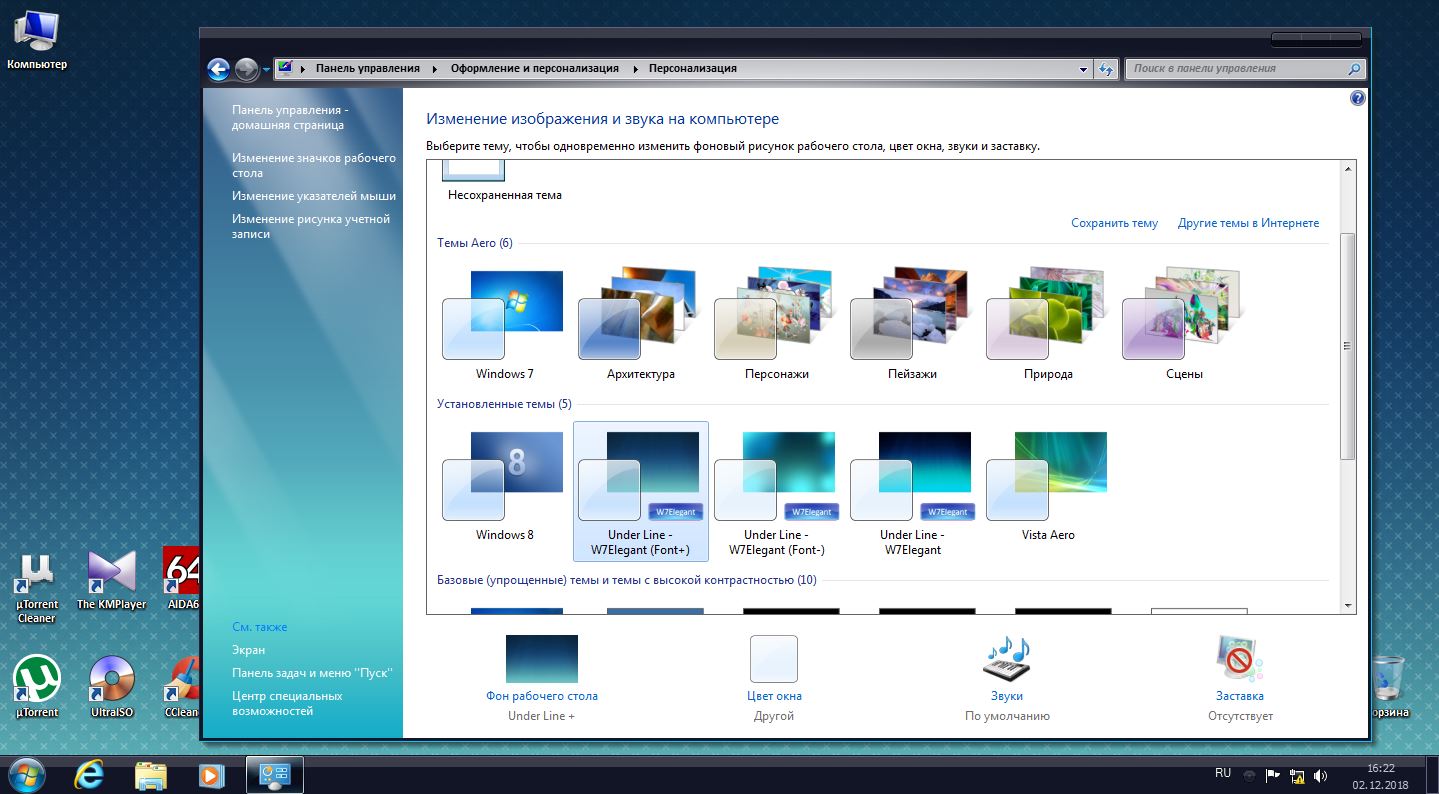The image size is (1439, 794).
Task: Open 'Изменение значков рабочего стола' link
Action: pos(314,165)
